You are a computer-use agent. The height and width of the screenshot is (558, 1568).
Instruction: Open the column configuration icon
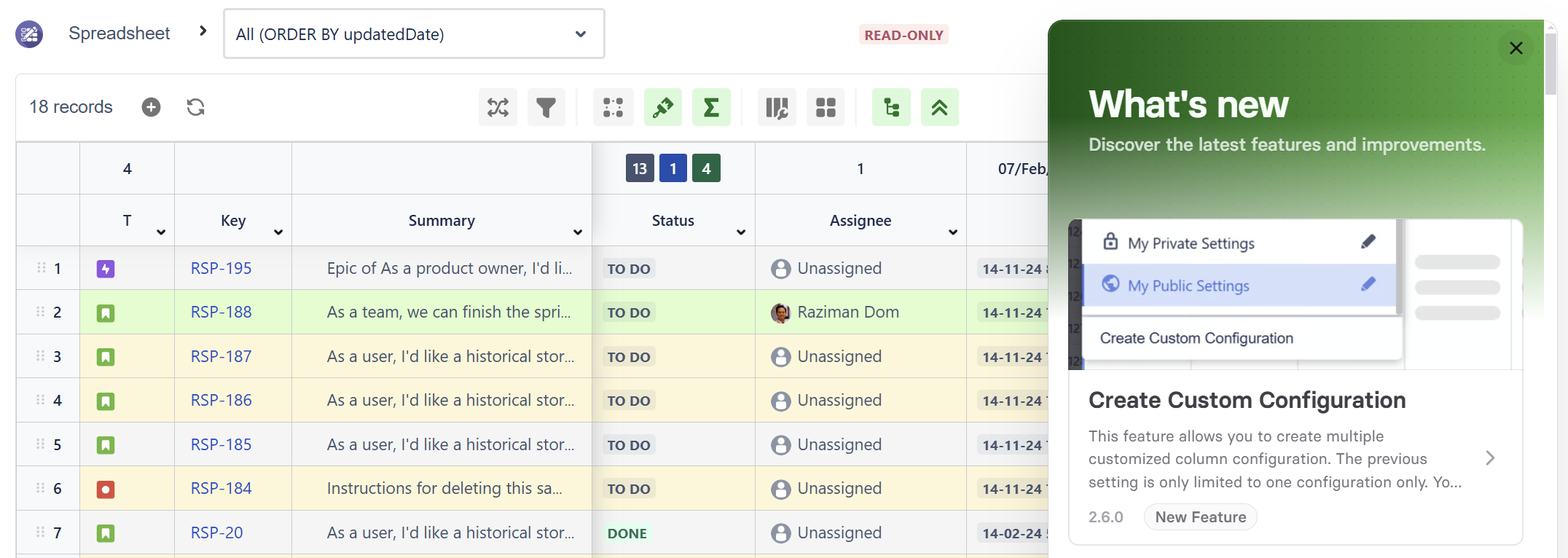[x=777, y=108]
